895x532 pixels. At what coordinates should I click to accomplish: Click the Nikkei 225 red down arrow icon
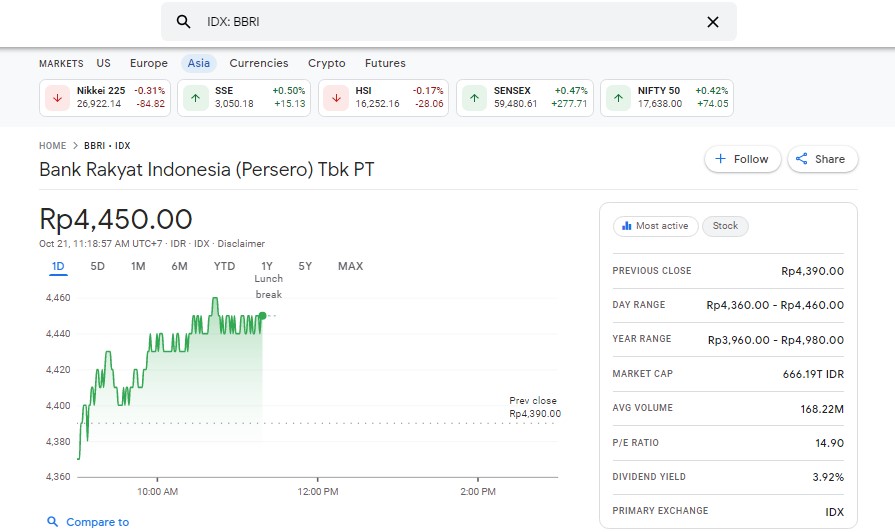(57, 98)
